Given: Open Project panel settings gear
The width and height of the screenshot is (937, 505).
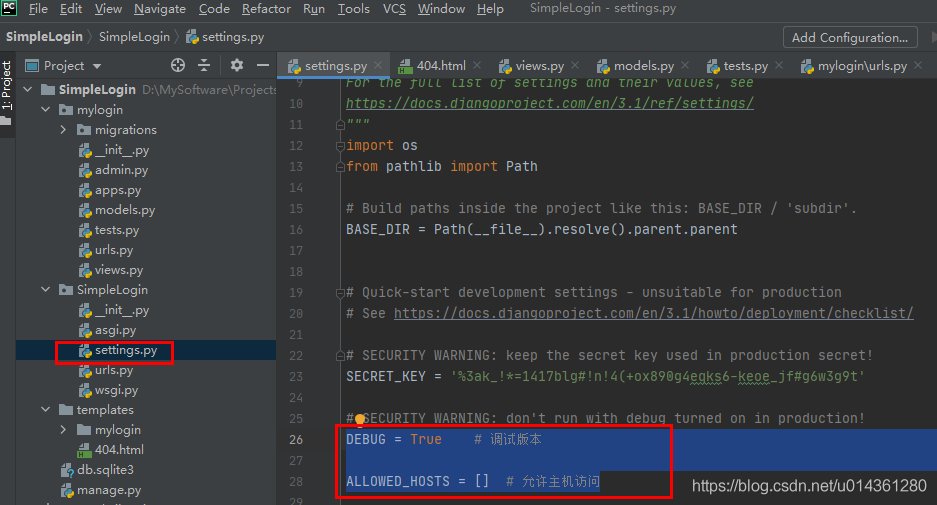Looking at the screenshot, I should (237, 65).
